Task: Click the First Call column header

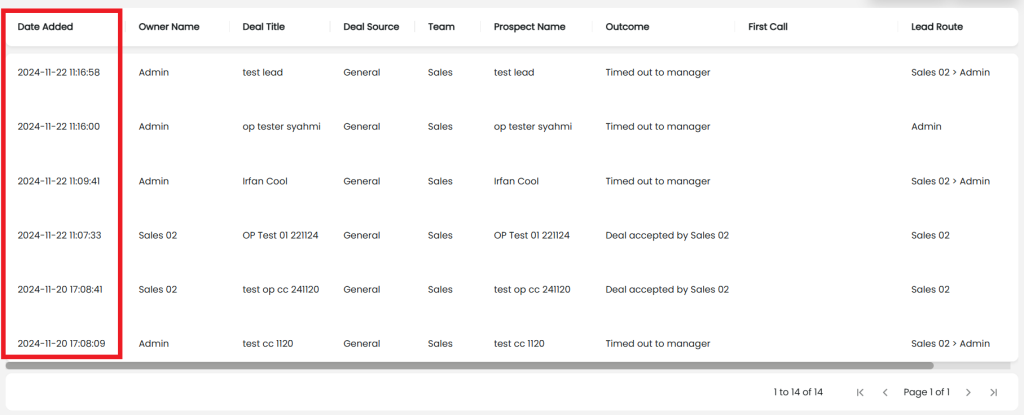Action: click(768, 27)
